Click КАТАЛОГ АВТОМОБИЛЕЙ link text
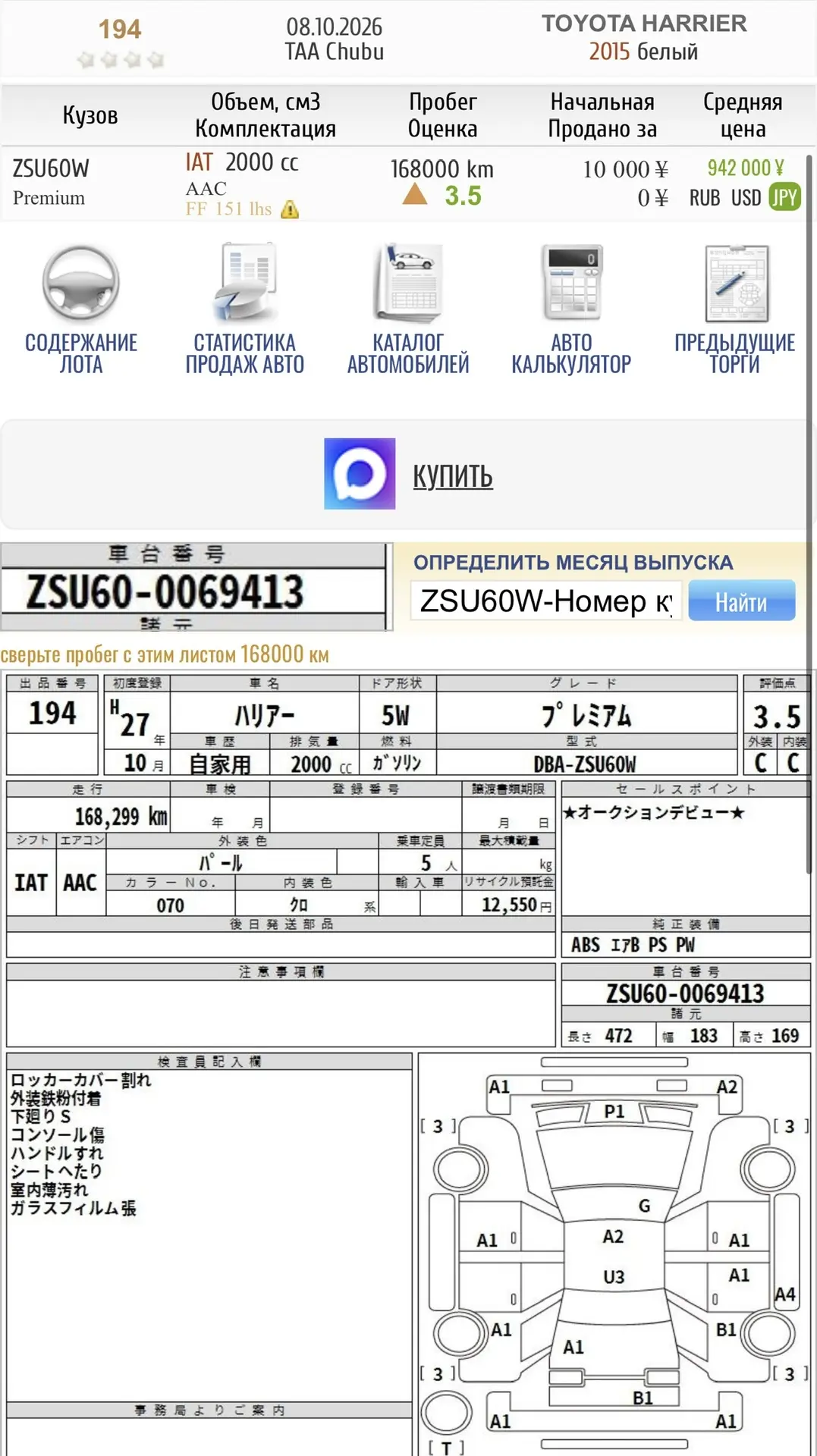 point(408,353)
